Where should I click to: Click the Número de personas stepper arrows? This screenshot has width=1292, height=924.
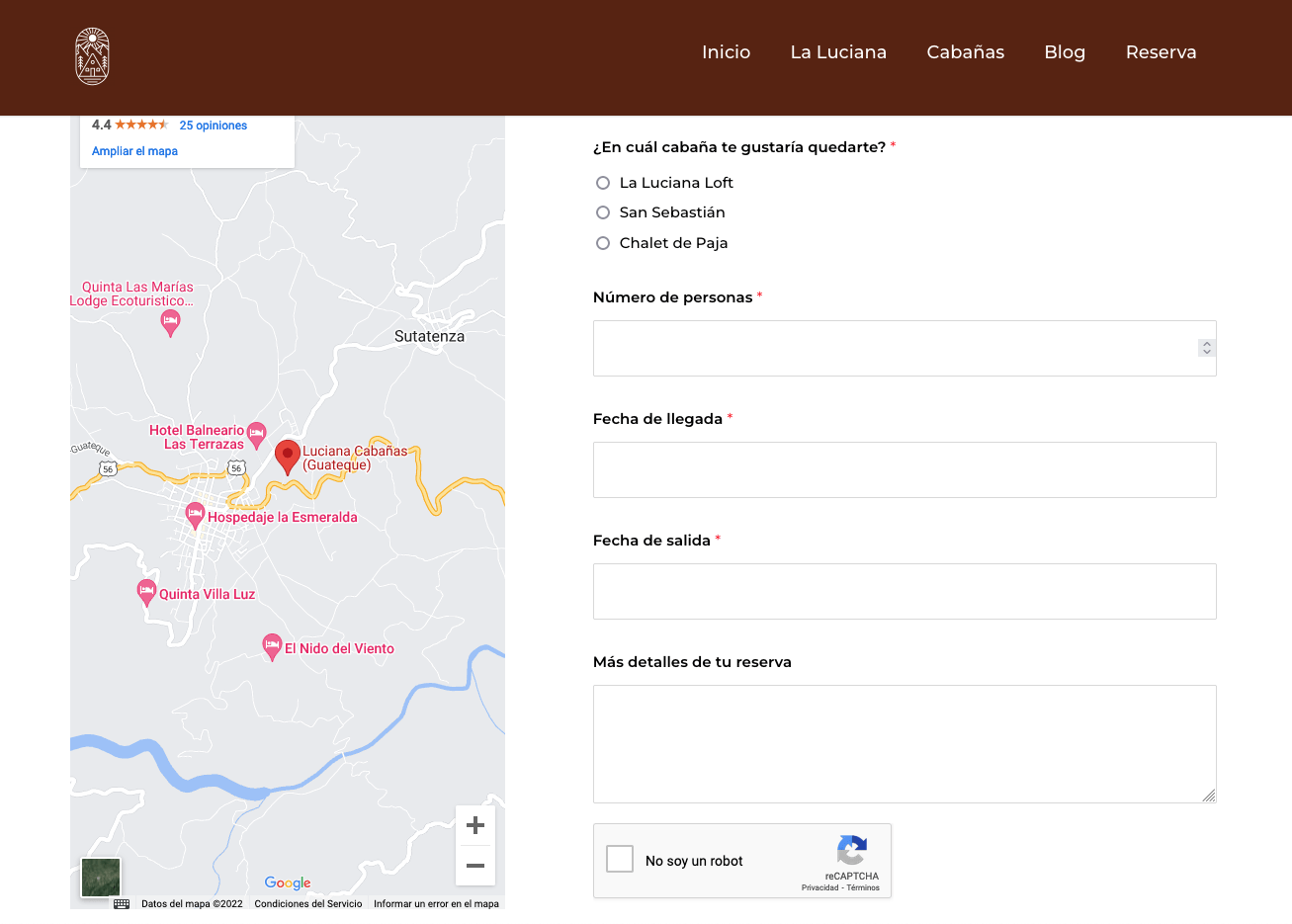click(1206, 348)
